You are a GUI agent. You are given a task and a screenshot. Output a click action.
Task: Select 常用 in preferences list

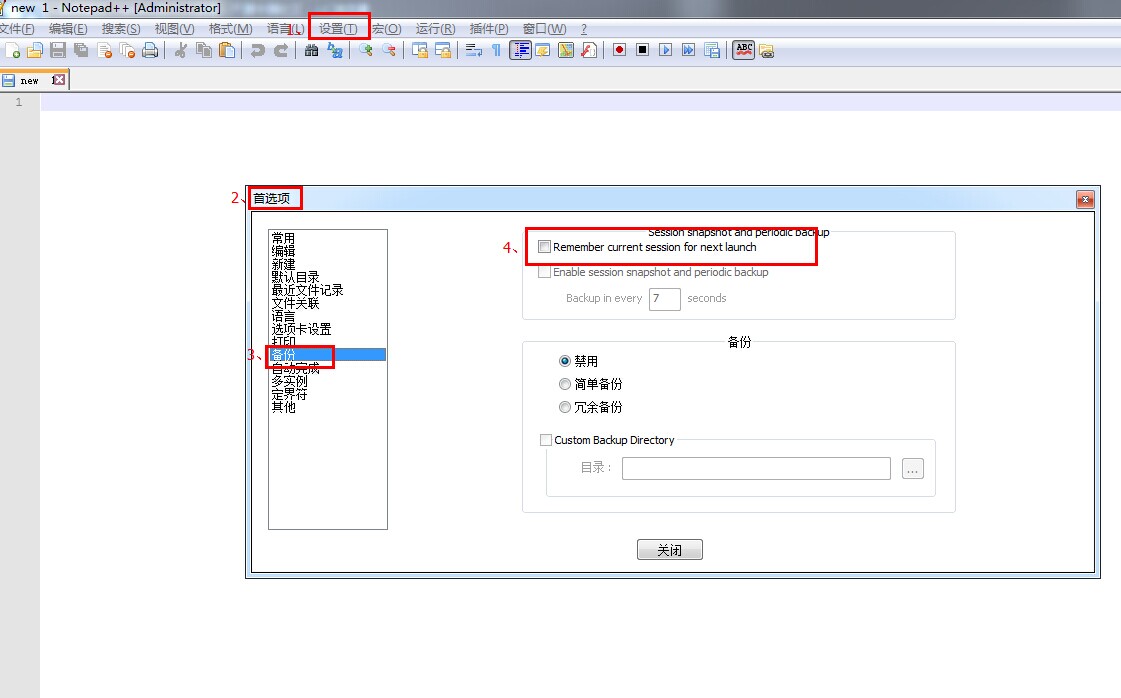[x=283, y=237]
